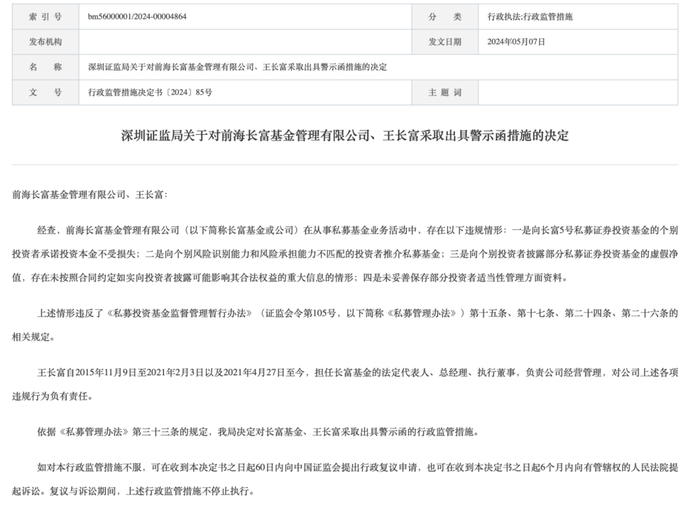This screenshot has height=510, width=700.
Task: Click line mentioning 四是未妥善保存部分投资者适当性管理方面资料
Action: point(290,278)
